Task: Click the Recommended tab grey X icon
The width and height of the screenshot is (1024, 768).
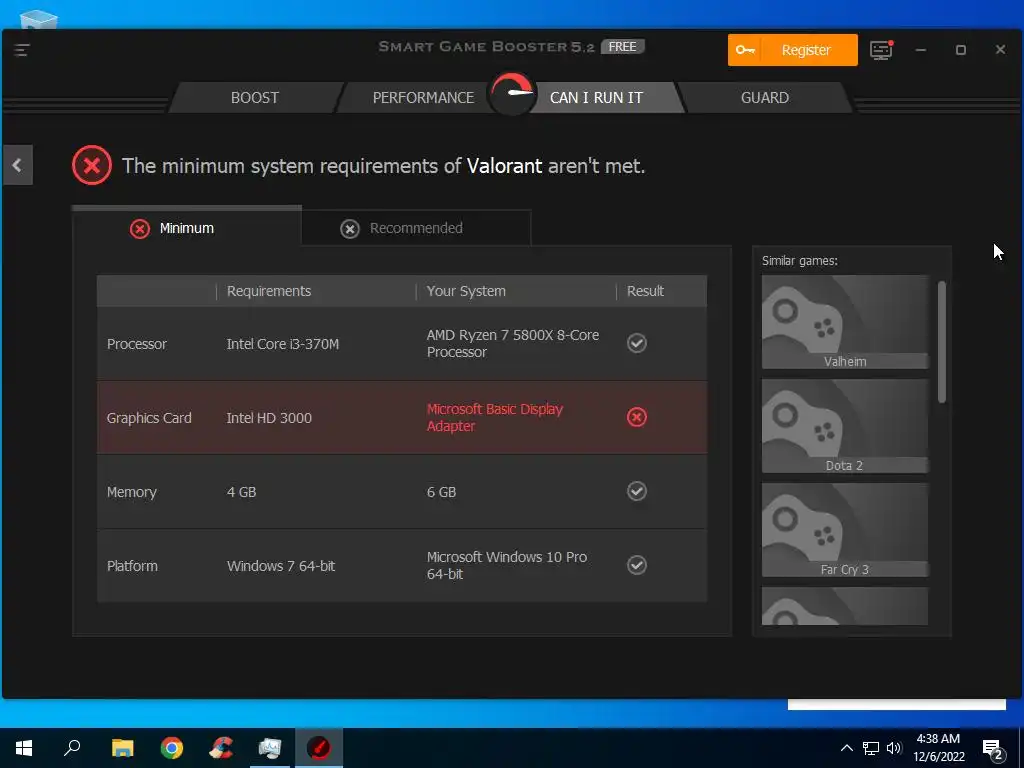Action: click(x=350, y=229)
